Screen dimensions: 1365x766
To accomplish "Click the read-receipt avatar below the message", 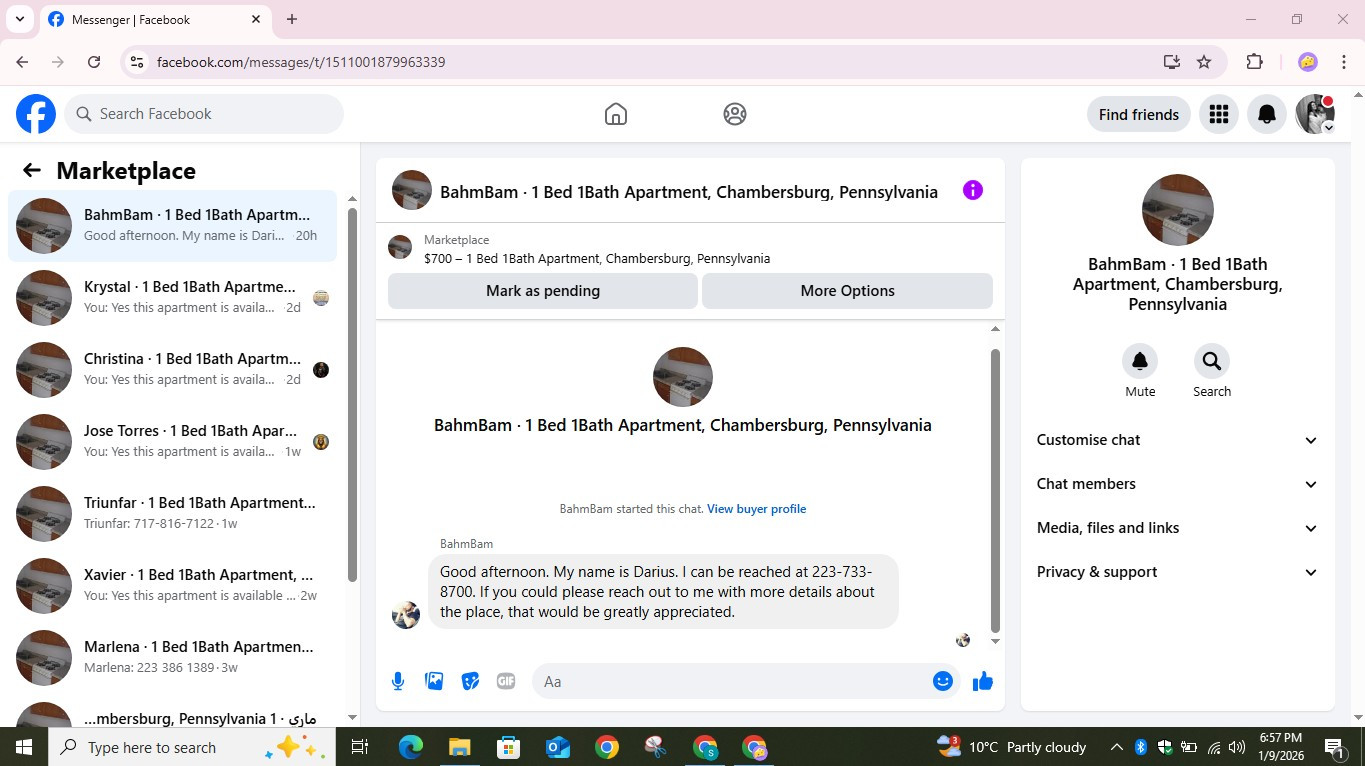I will point(963,640).
